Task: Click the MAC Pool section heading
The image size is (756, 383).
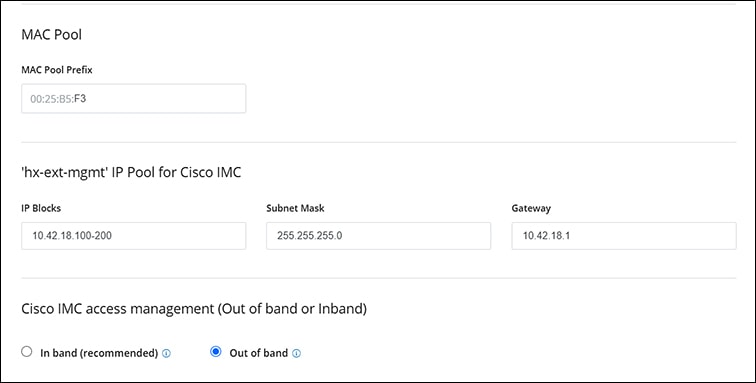Action: click(52, 35)
